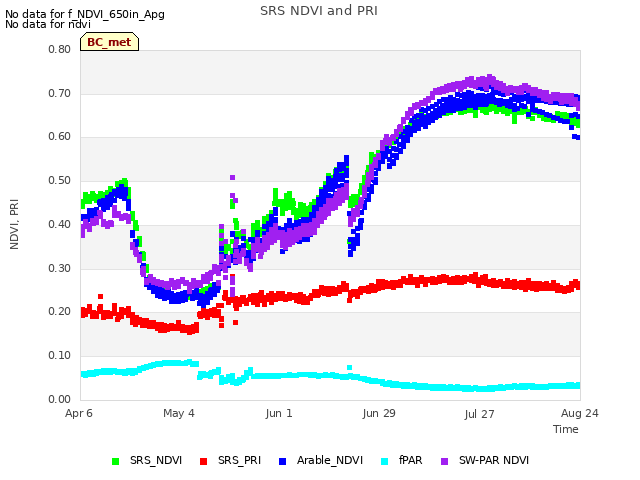The image size is (640, 480).
Task: Click the chart title SRS NDVI and PRI
Action: pyautogui.click(x=319, y=11)
